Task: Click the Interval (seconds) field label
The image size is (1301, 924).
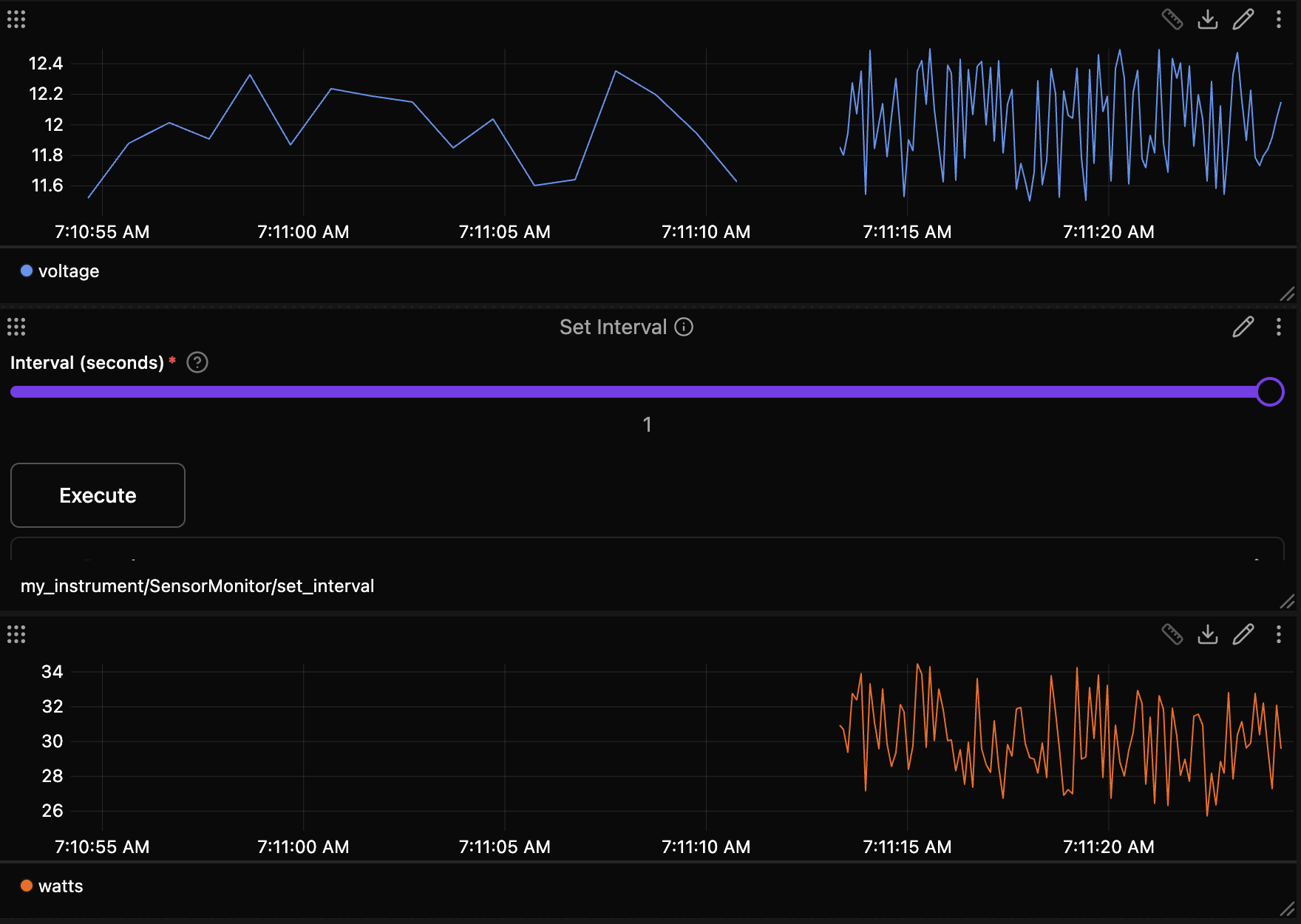Action: (x=87, y=363)
